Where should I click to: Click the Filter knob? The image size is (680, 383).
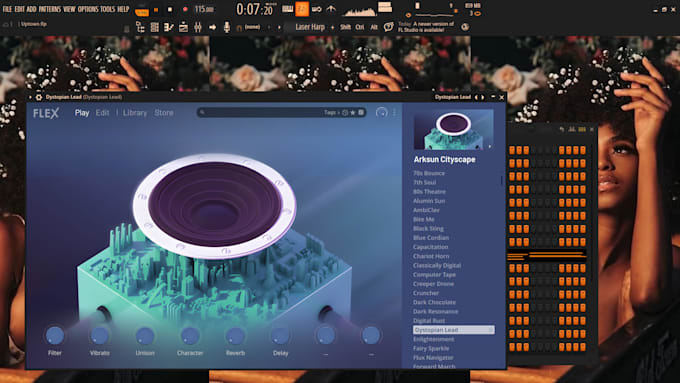point(55,335)
